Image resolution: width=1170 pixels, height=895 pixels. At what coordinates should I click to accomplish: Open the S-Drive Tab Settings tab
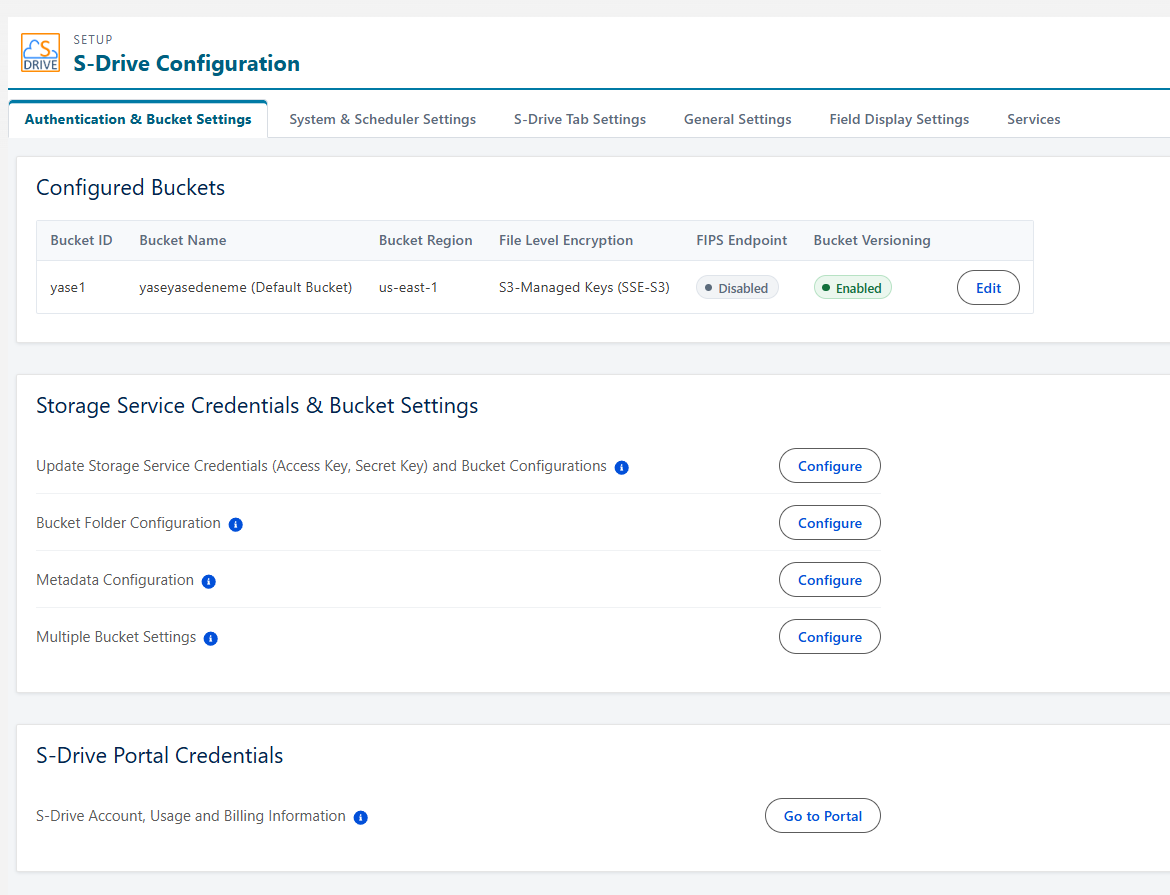[x=580, y=119]
